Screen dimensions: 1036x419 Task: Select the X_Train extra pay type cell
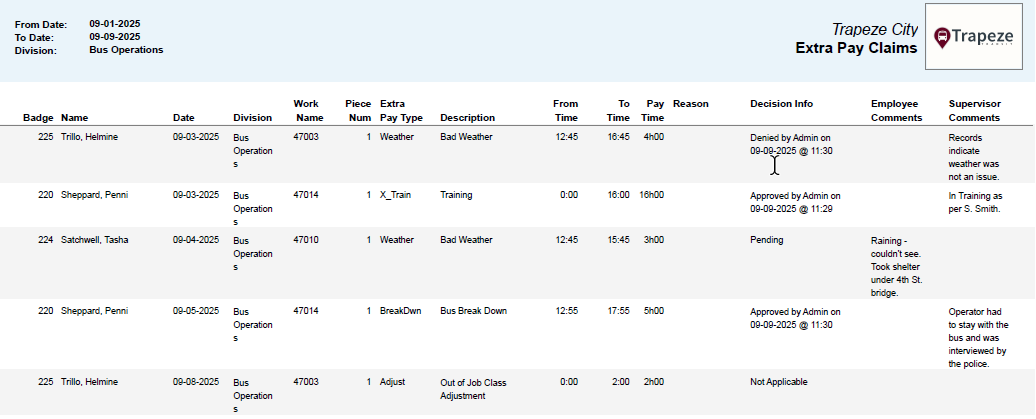point(395,195)
